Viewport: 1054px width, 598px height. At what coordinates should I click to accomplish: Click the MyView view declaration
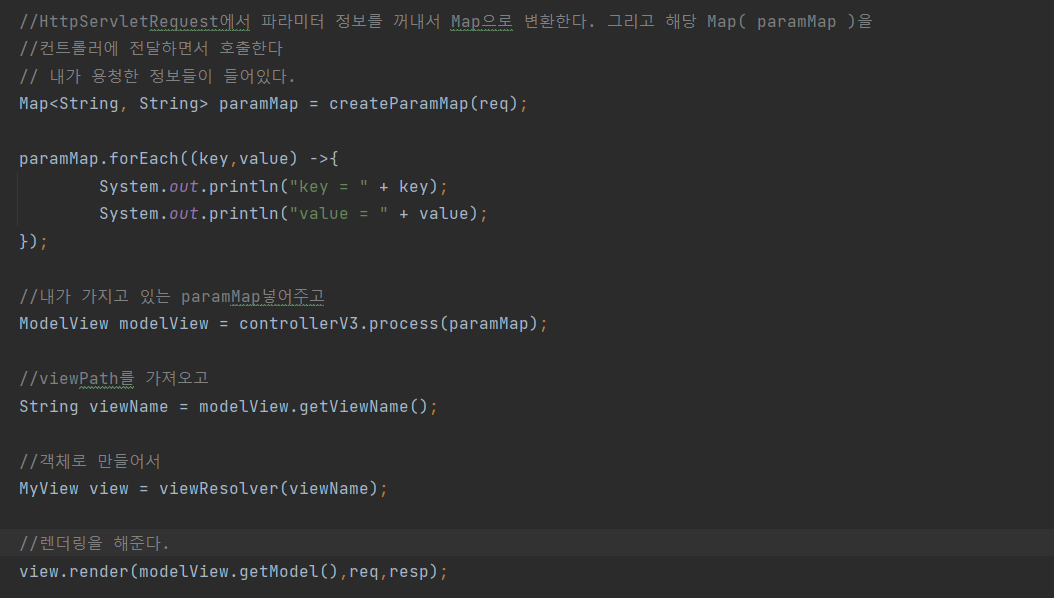point(74,488)
